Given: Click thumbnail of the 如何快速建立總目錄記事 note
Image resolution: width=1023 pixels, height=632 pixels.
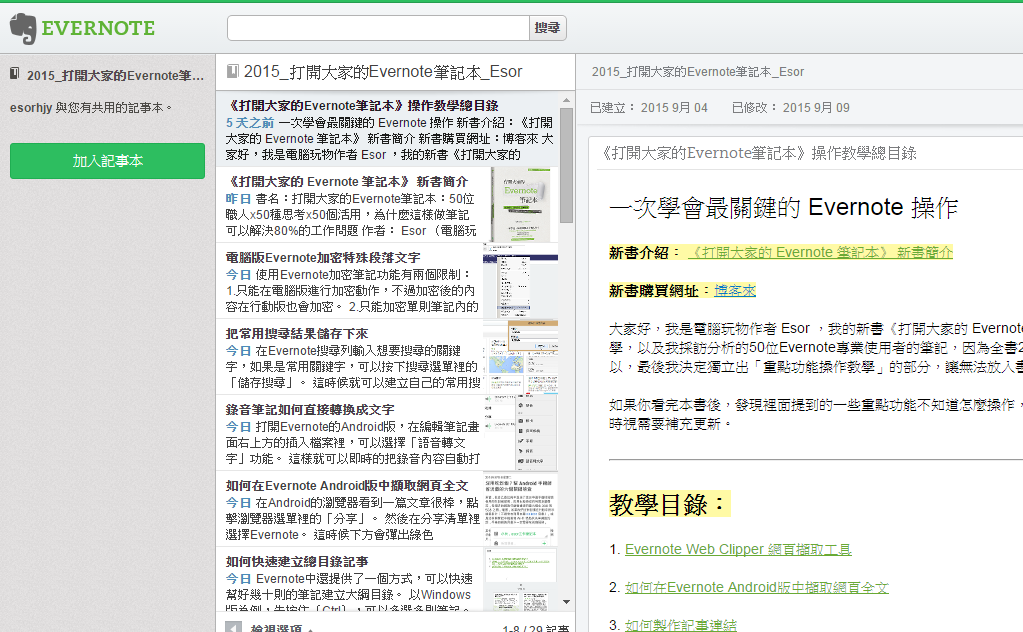Looking at the screenshot, I should (x=521, y=580).
